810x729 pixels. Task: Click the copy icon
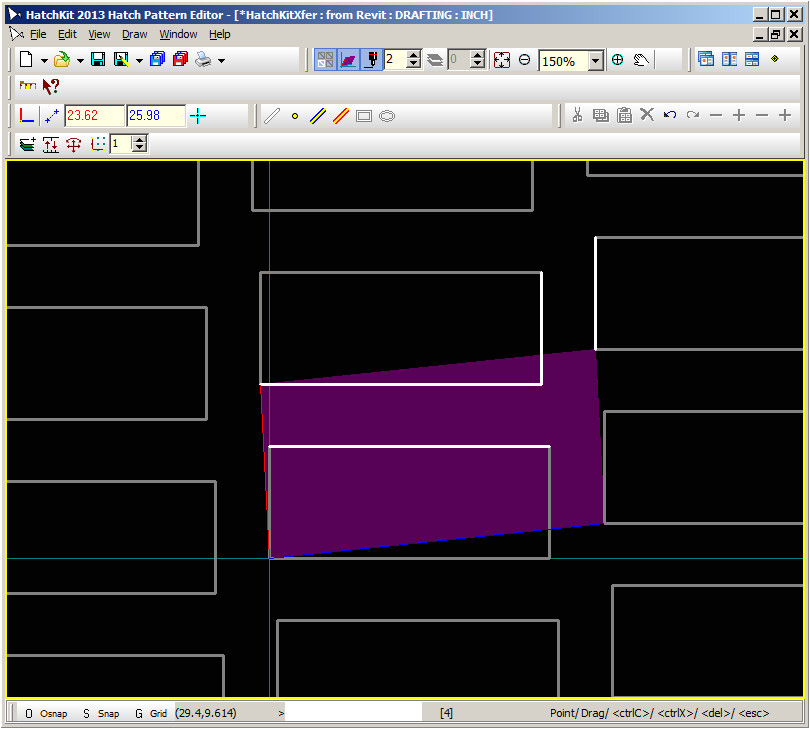click(x=600, y=115)
